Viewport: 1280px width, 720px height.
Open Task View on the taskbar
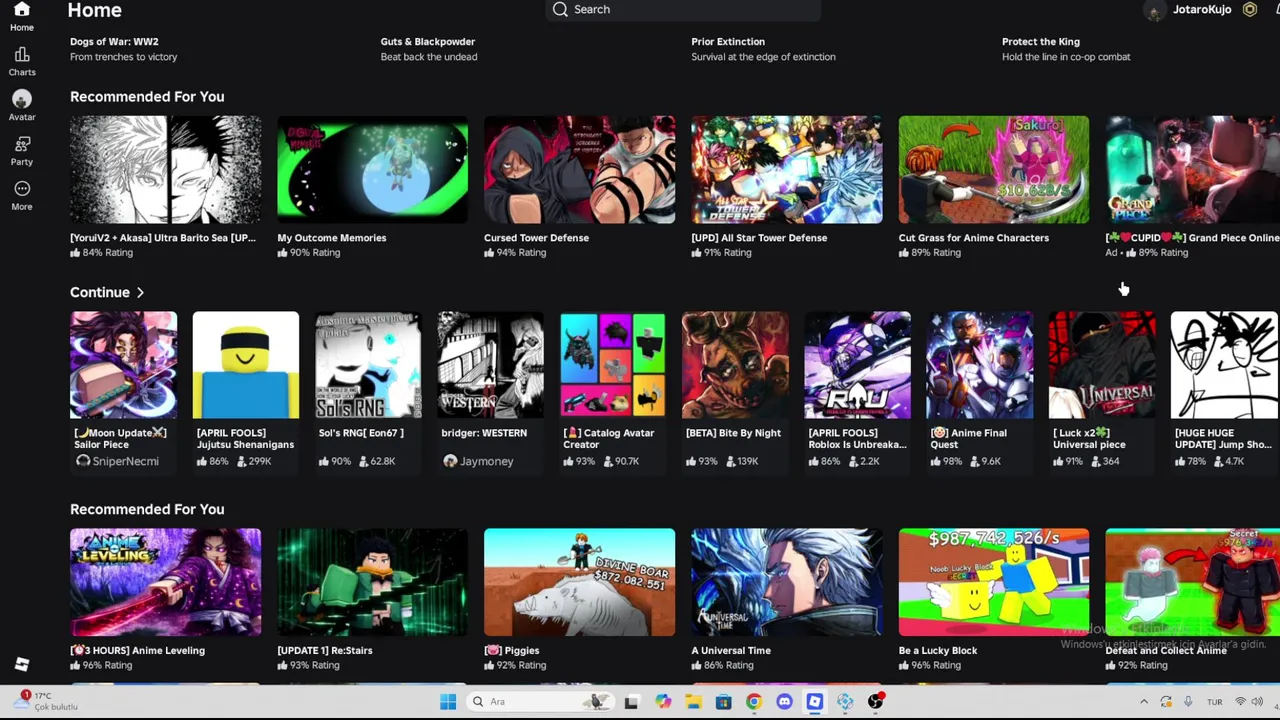pyautogui.click(x=631, y=702)
